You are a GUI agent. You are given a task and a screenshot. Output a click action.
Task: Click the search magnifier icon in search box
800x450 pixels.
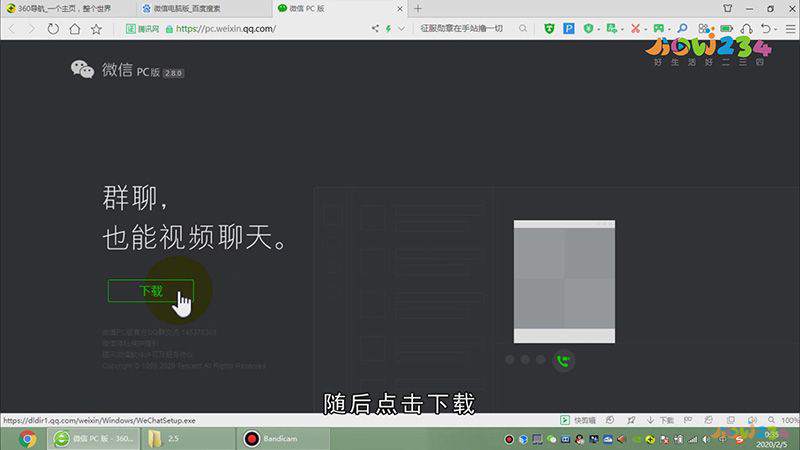522,29
